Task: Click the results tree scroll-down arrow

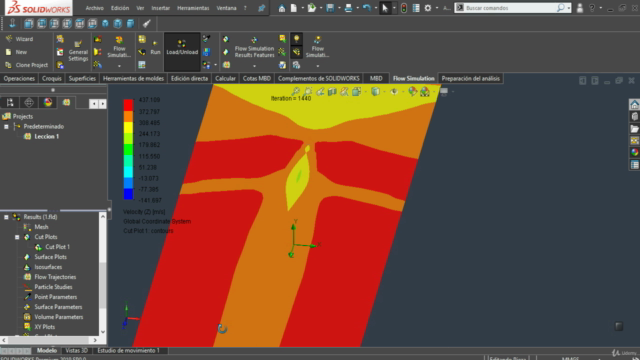Action: tap(102, 332)
